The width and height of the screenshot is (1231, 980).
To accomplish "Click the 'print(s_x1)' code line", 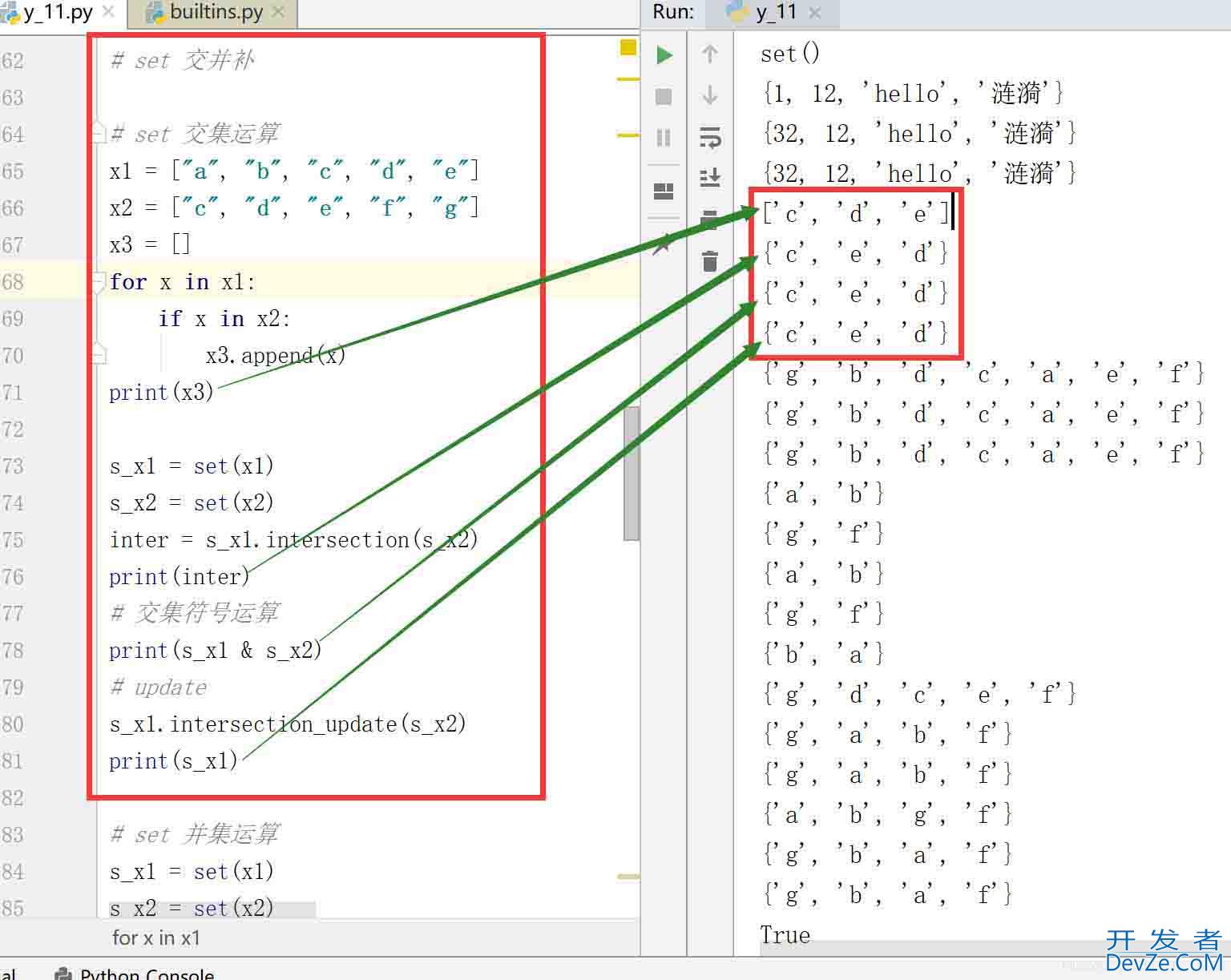I will click(174, 760).
